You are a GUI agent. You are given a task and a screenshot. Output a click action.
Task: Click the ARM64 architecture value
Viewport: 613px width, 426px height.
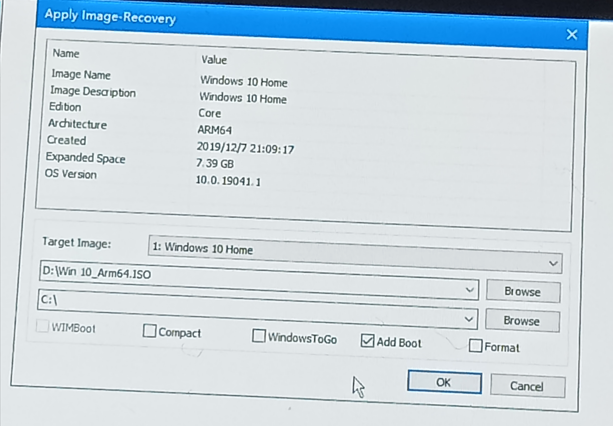coord(215,130)
